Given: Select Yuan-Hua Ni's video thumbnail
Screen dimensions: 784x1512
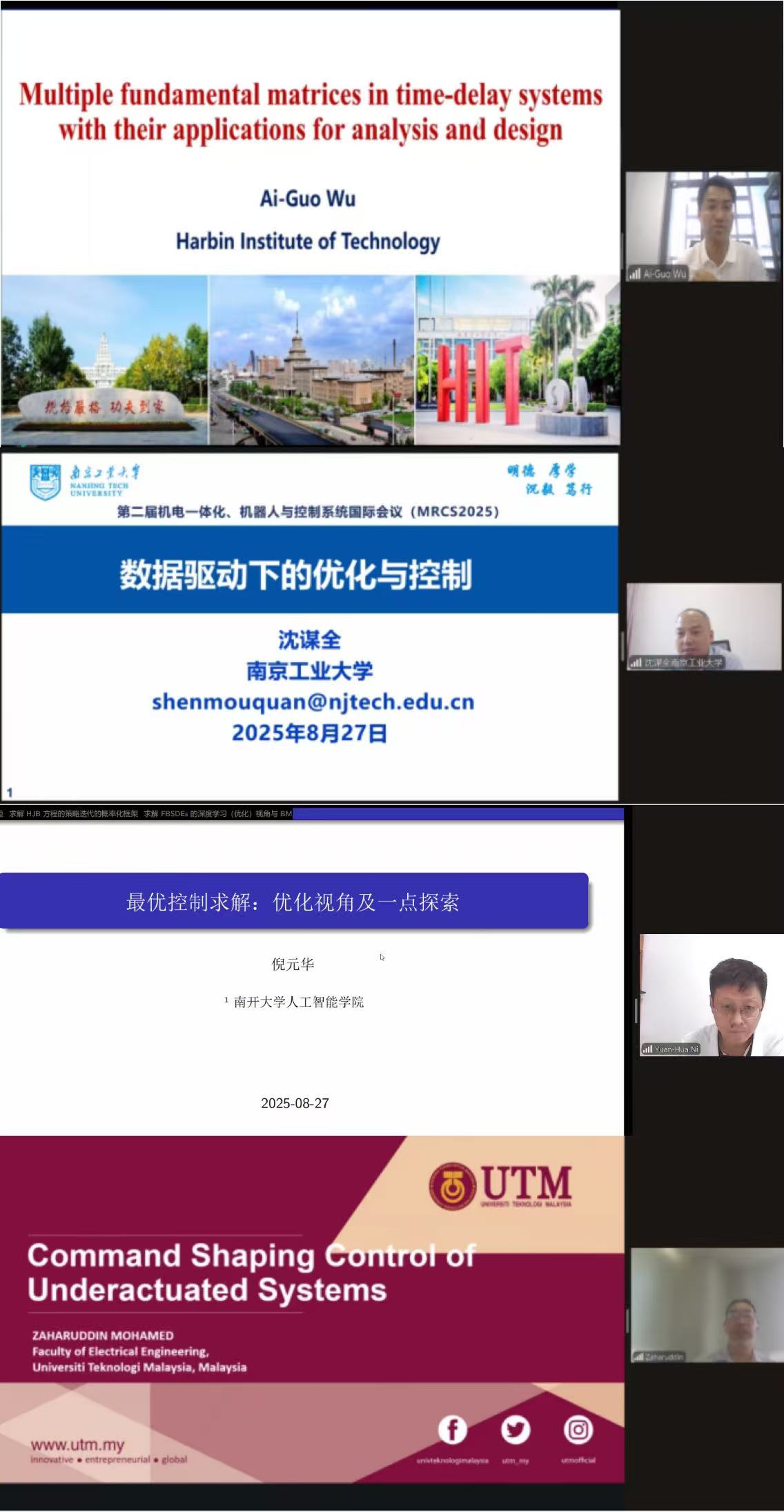Looking at the screenshot, I should (x=712, y=995).
